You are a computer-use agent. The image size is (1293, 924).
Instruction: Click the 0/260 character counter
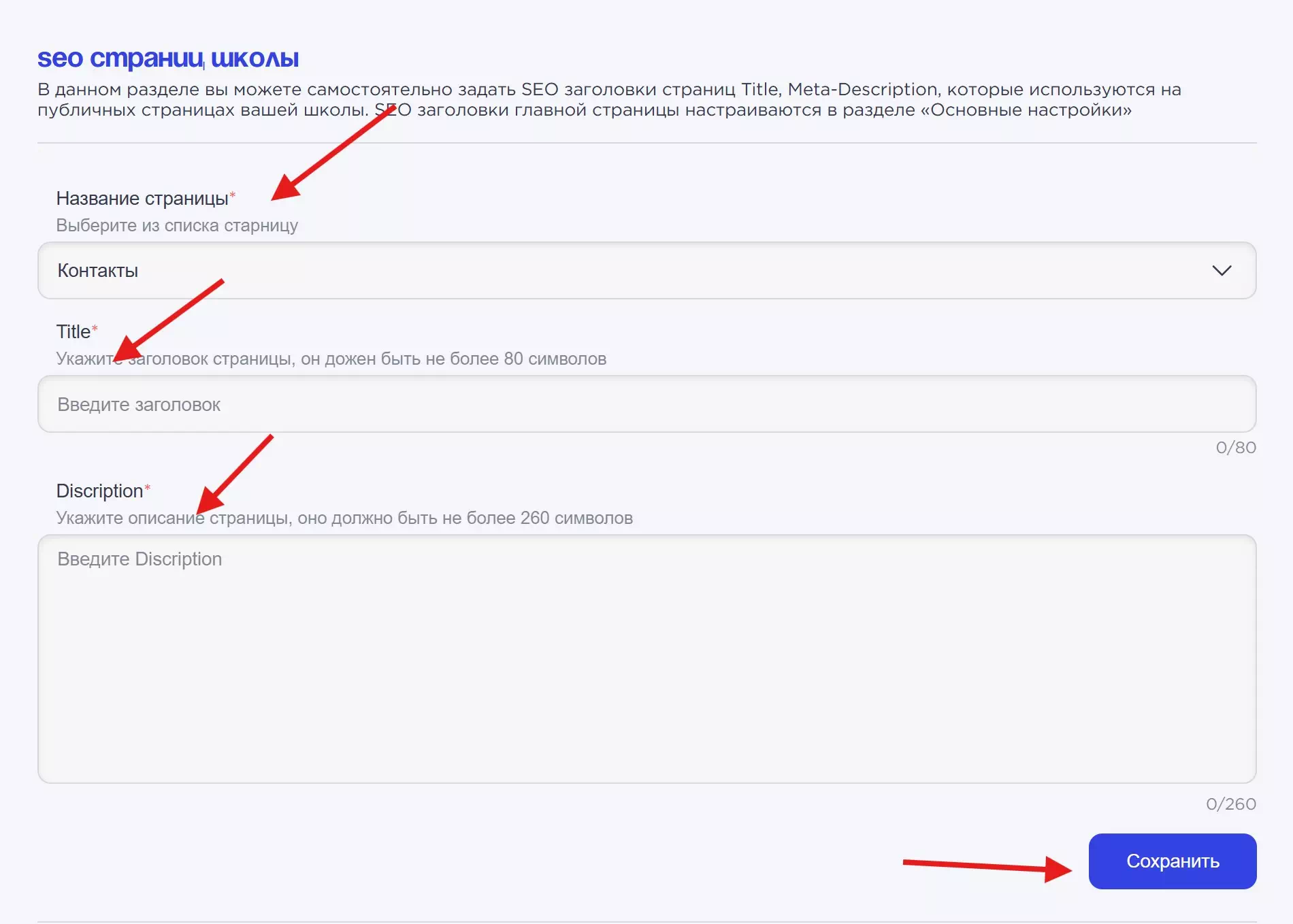coord(1230,804)
